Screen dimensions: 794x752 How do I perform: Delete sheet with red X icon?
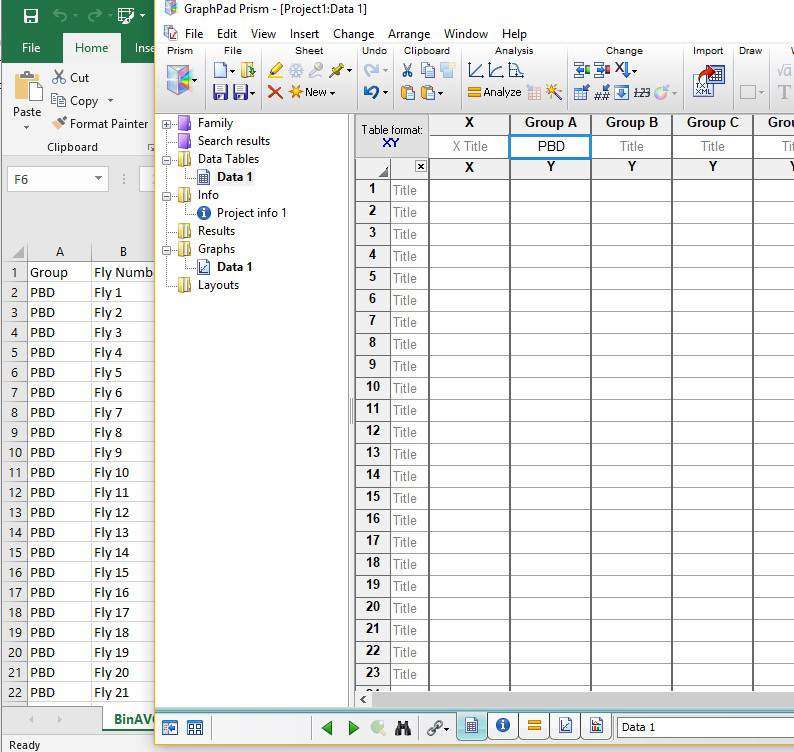click(275, 92)
